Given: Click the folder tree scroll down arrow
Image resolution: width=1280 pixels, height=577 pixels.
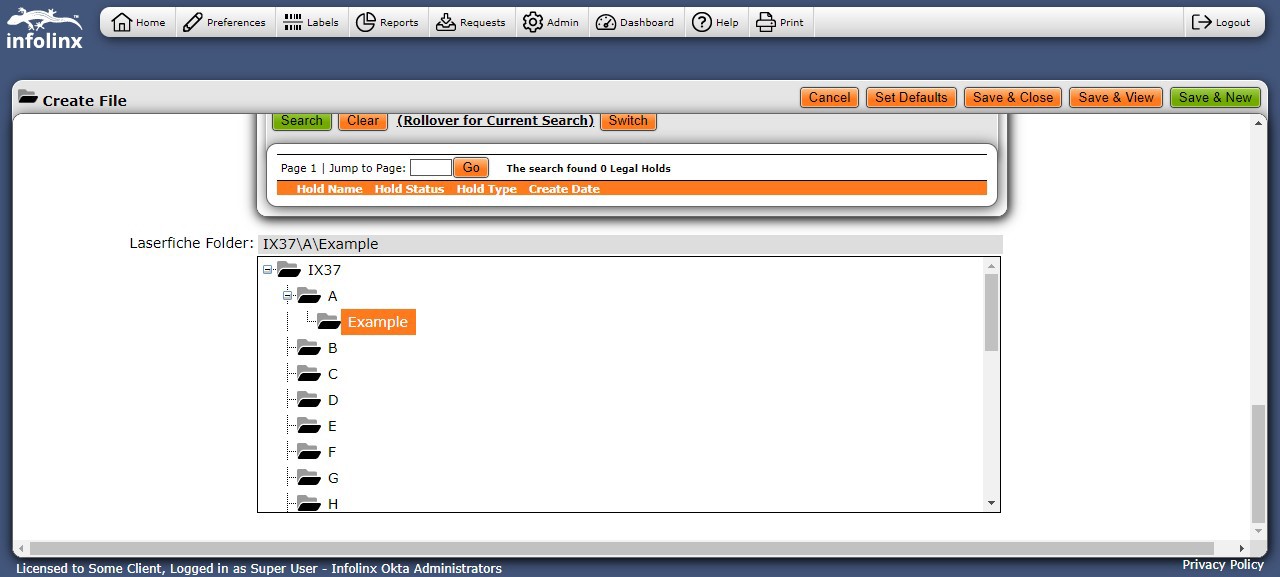Looking at the screenshot, I should pos(991,503).
